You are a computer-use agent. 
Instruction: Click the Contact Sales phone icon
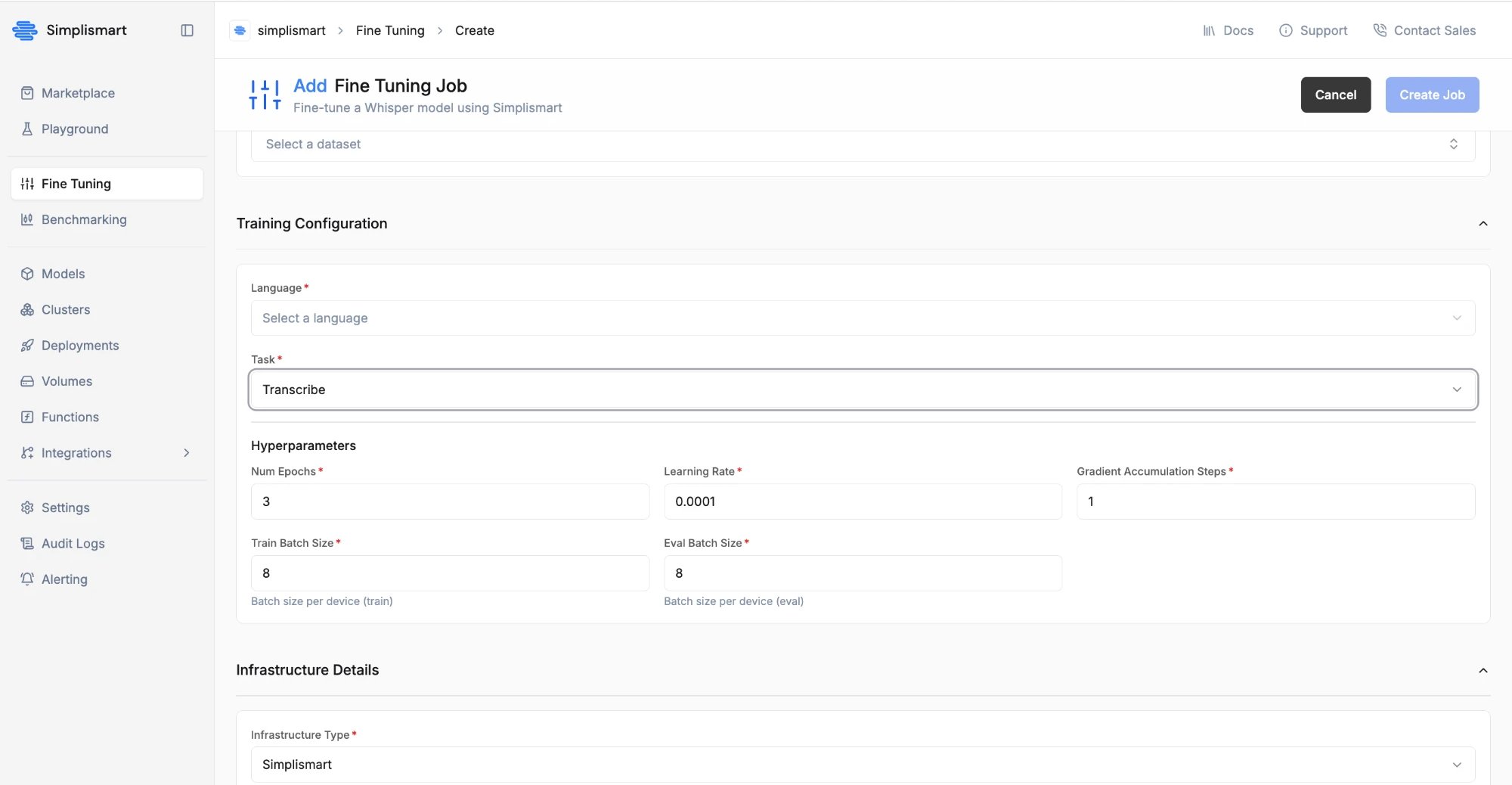(x=1380, y=30)
